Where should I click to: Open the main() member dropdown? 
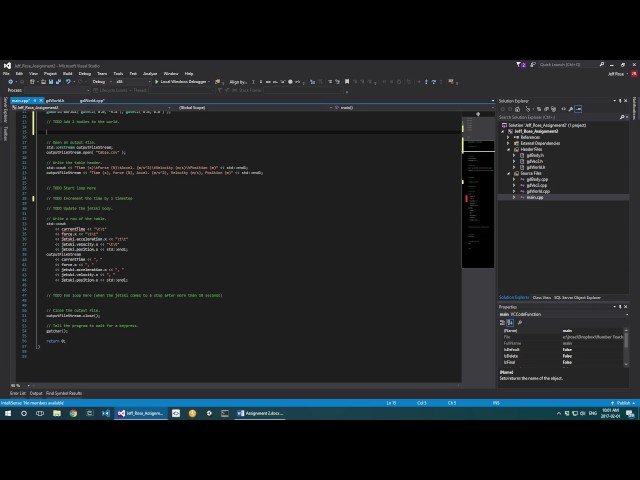[x=414, y=108]
